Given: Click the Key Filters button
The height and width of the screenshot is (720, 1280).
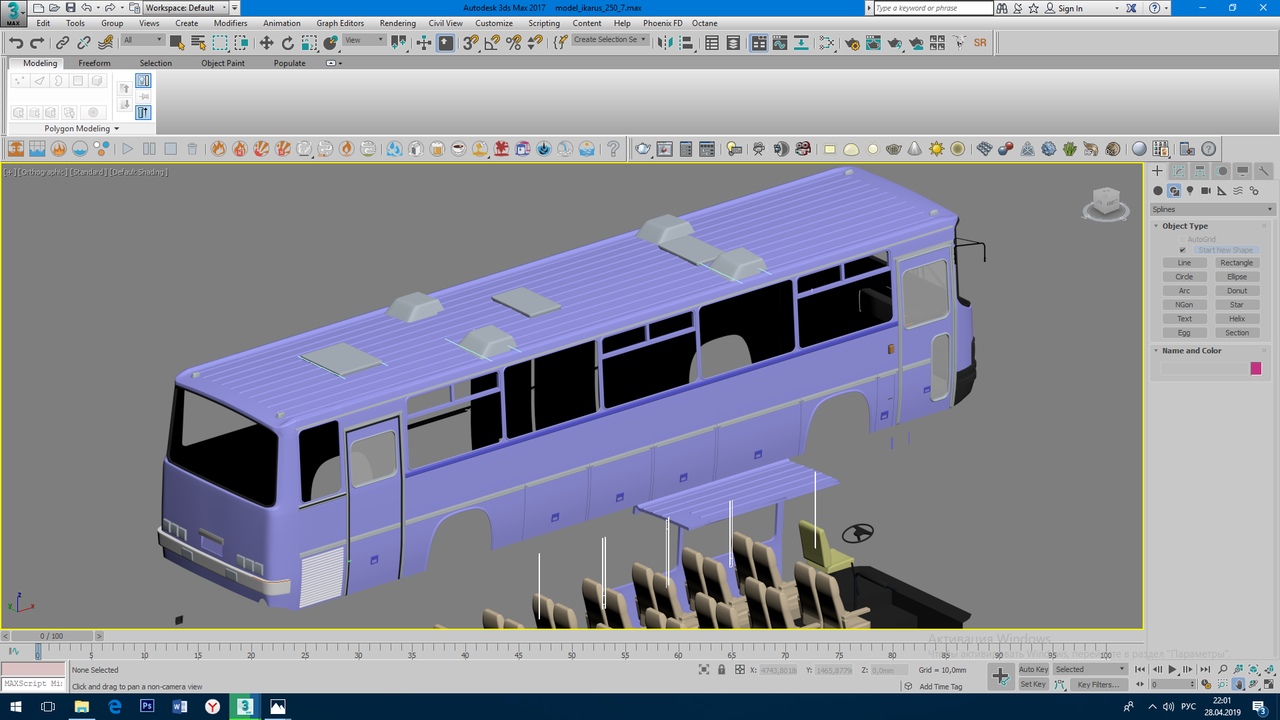Looking at the screenshot, I should (x=1097, y=685).
